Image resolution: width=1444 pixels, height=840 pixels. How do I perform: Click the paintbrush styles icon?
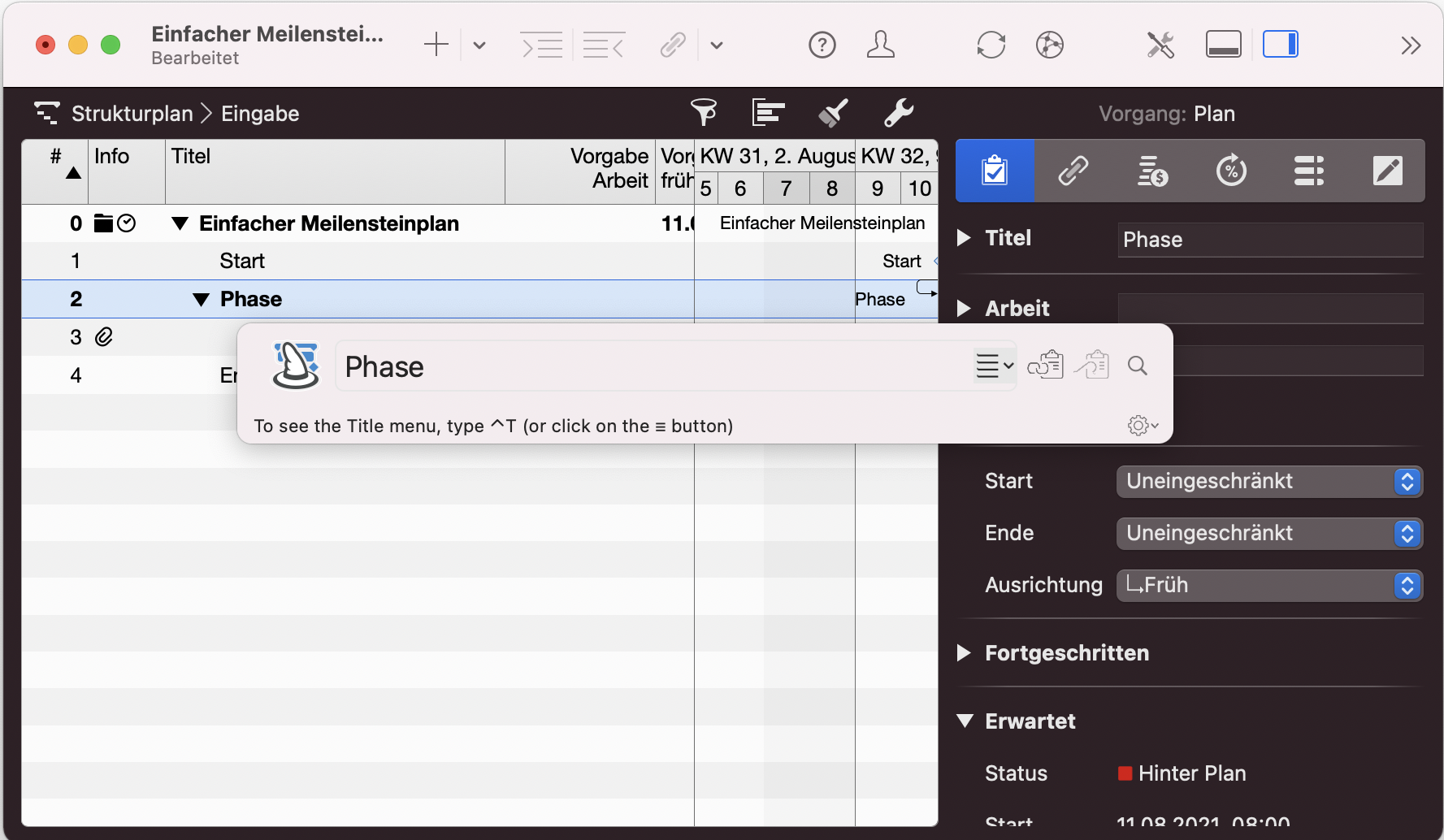833,113
